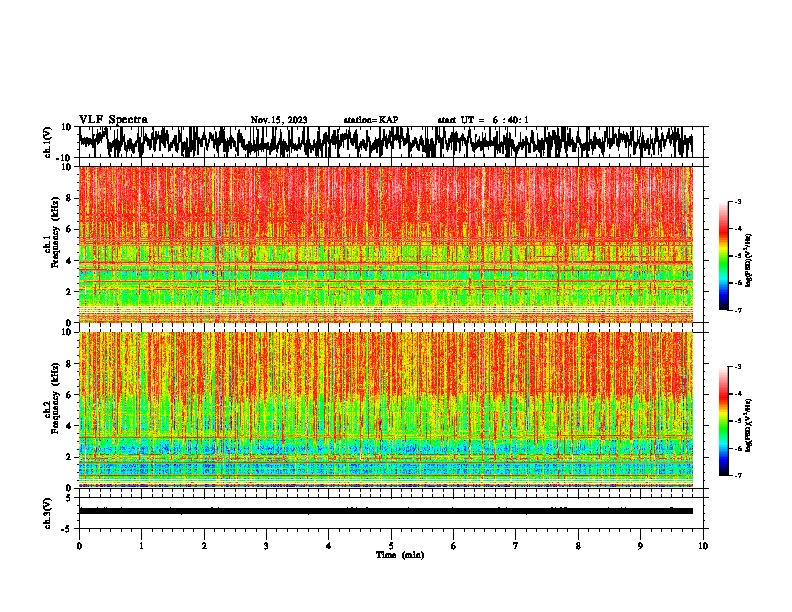Click the ch.1 spectrogram color scale bar
This screenshot has height=612, width=792.
click(723, 256)
